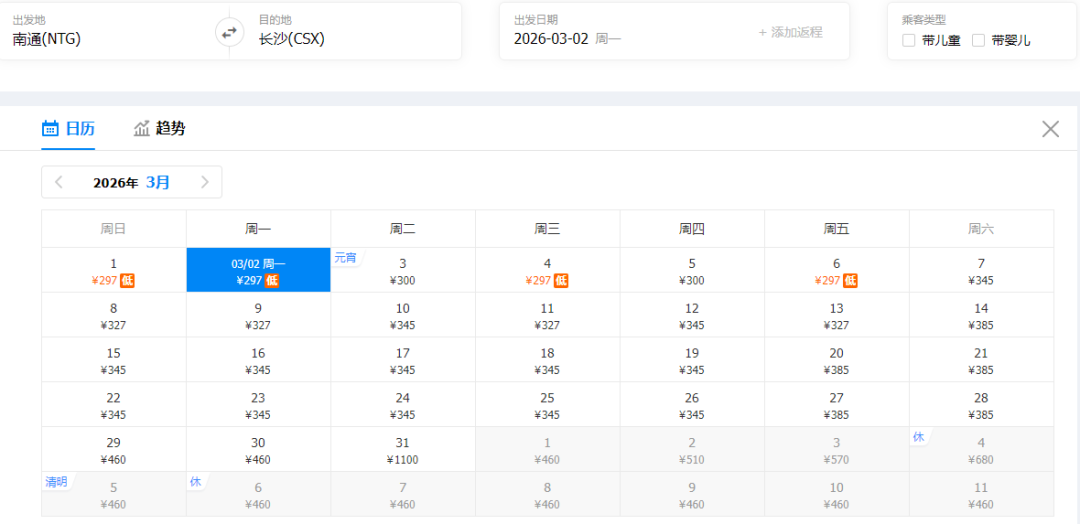Switch to the 趋势 tab
The height and width of the screenshot is (524, 1080).
(160, 128)
